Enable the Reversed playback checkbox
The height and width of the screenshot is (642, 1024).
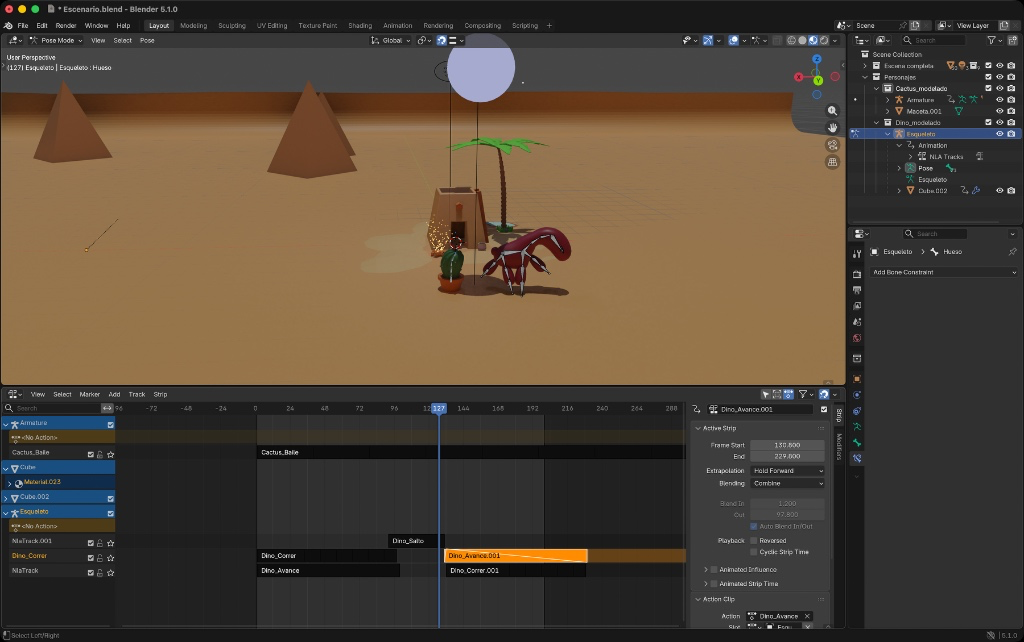pyautogui.click(x=754, y=541)
